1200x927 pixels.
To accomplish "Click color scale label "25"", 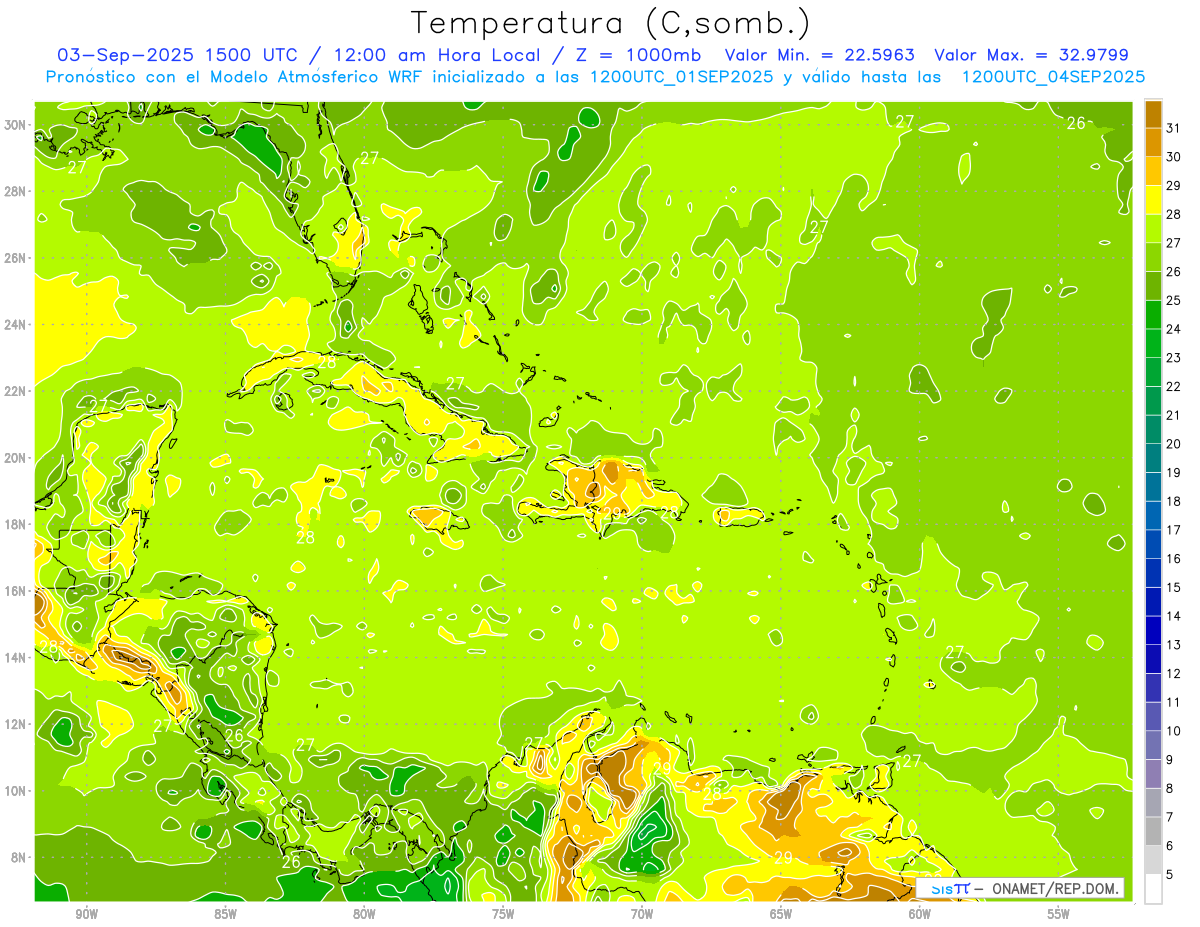I will click(x=1174, y=300).
